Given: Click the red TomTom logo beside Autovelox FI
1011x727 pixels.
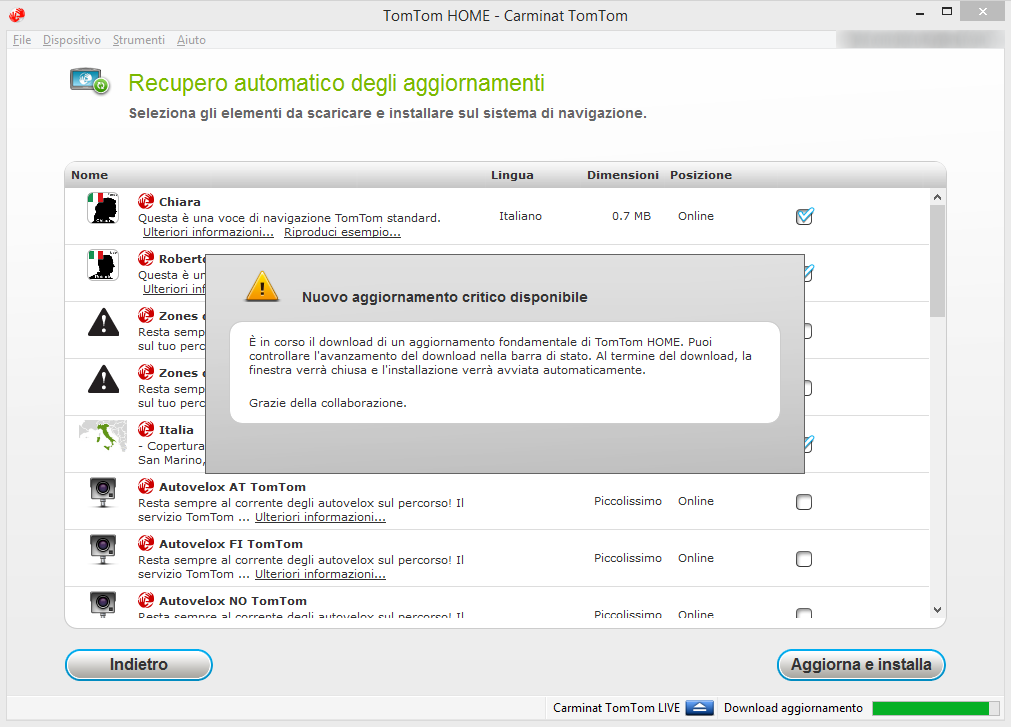Looking at the screenshot, I should point(146,543).
